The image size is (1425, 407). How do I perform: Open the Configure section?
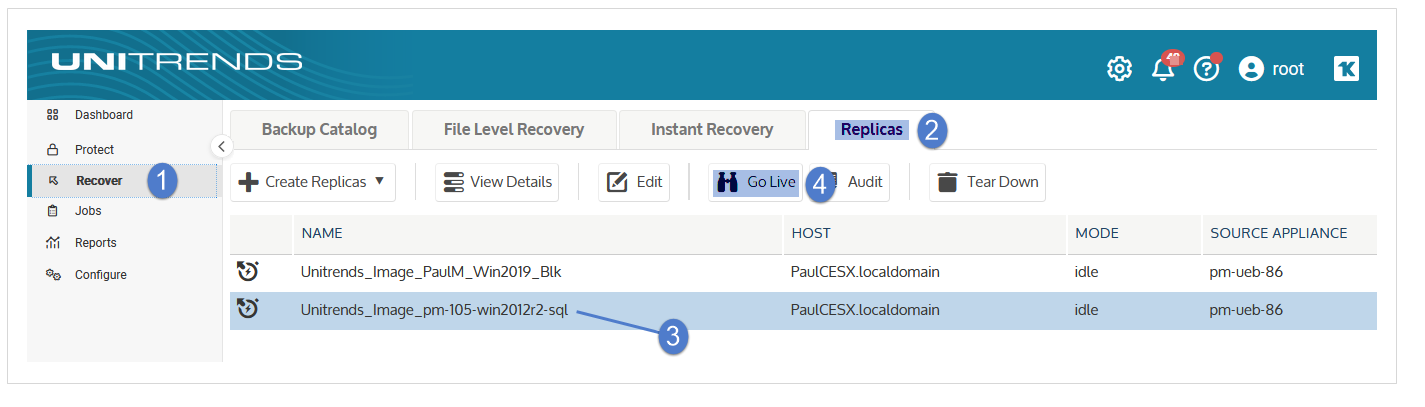pos(100,275)
